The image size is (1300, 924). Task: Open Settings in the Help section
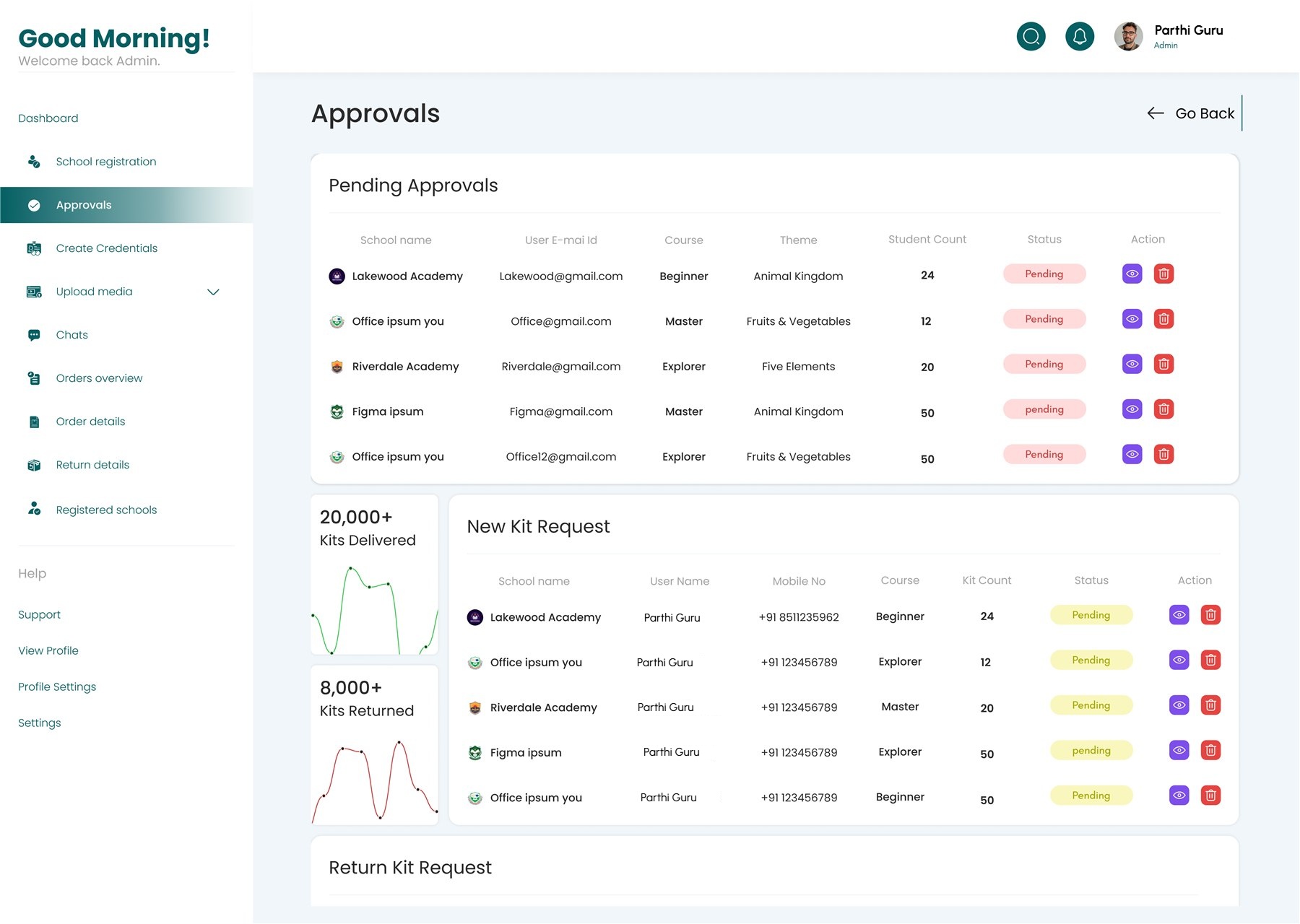point(40,723)
